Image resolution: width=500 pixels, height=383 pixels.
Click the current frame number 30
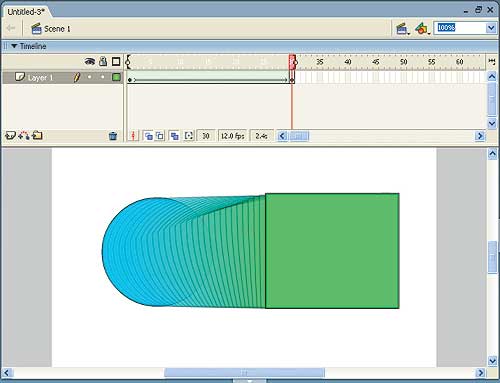pos(206,136)
